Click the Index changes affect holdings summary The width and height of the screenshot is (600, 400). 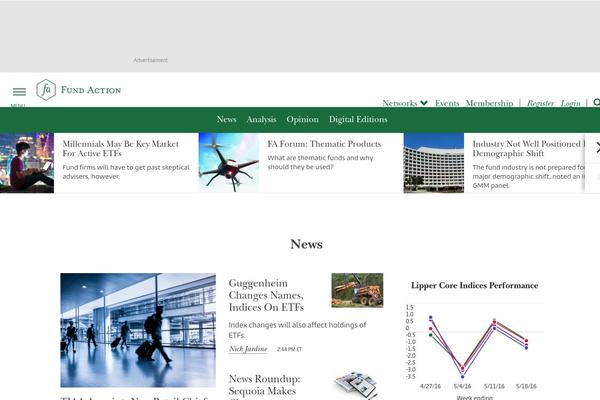tap(297, 330)
